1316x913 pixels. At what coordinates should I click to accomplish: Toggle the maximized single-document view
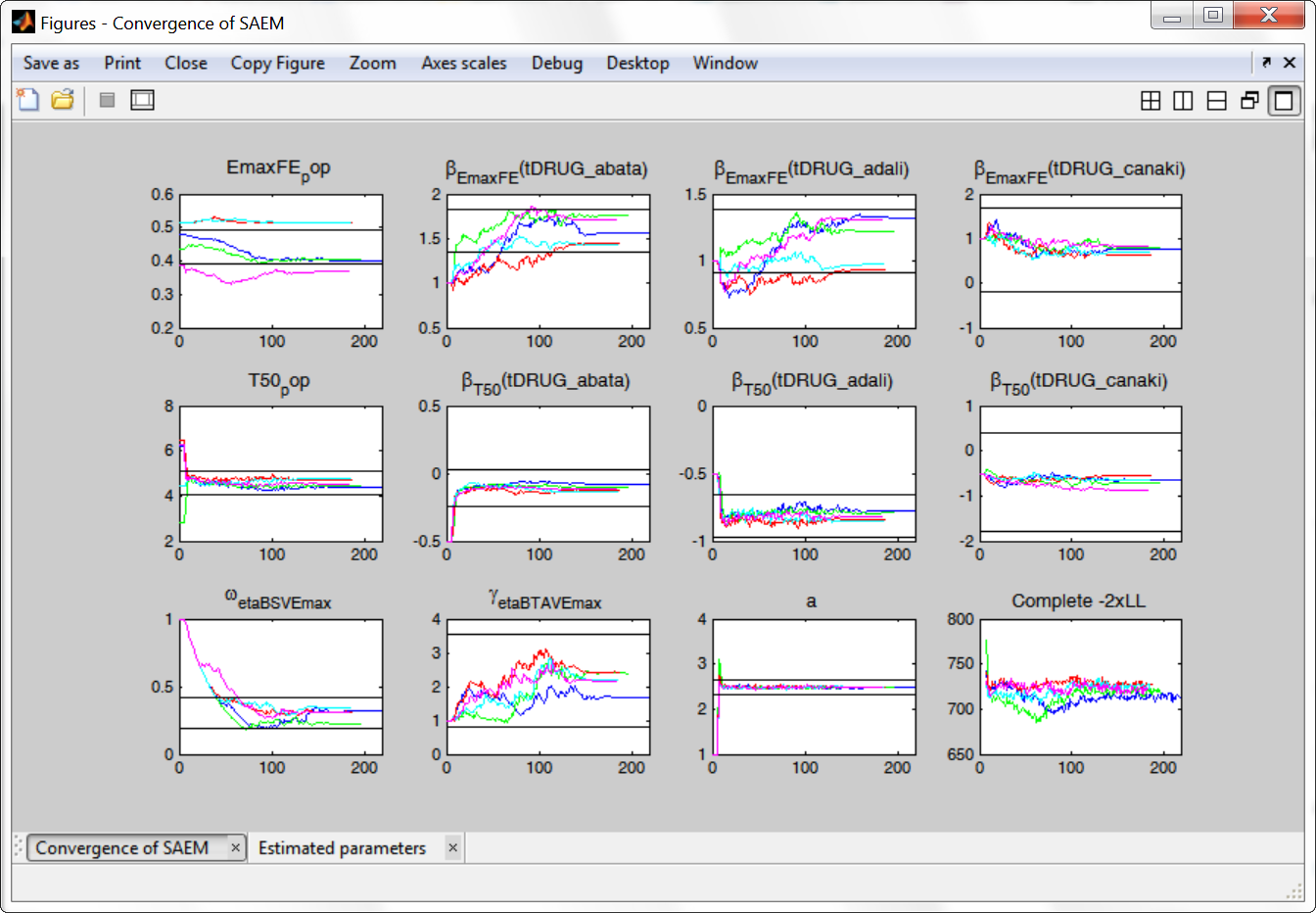[1283, 99]
